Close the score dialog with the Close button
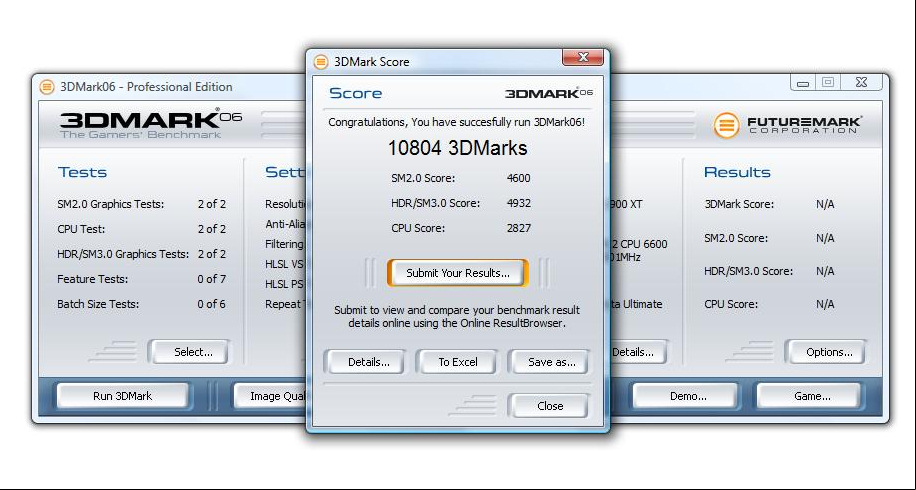The height and width of the screenshot is (490, 916). pos(549,406)
